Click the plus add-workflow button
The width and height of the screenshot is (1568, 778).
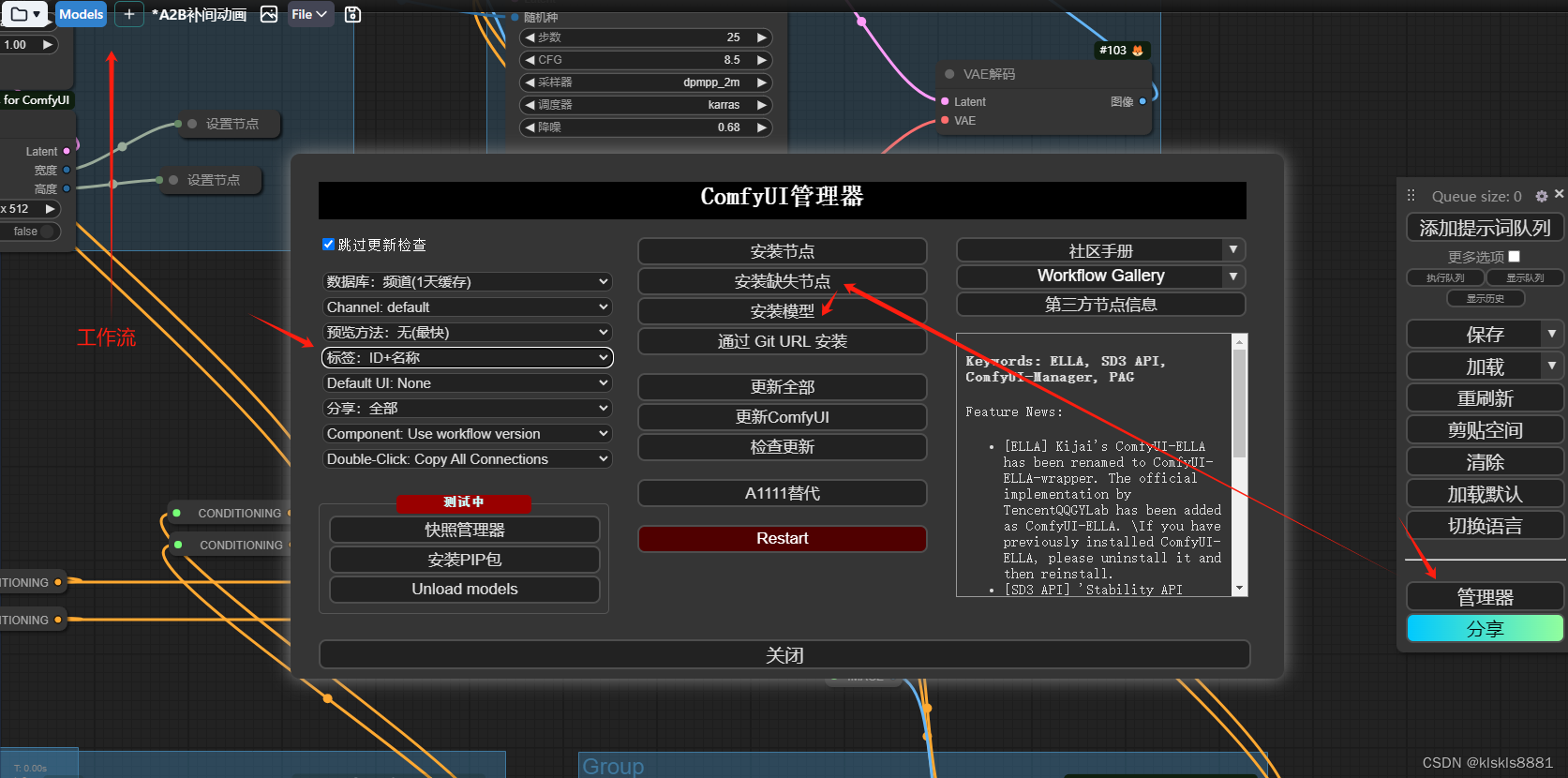click(x=129, y=14)
